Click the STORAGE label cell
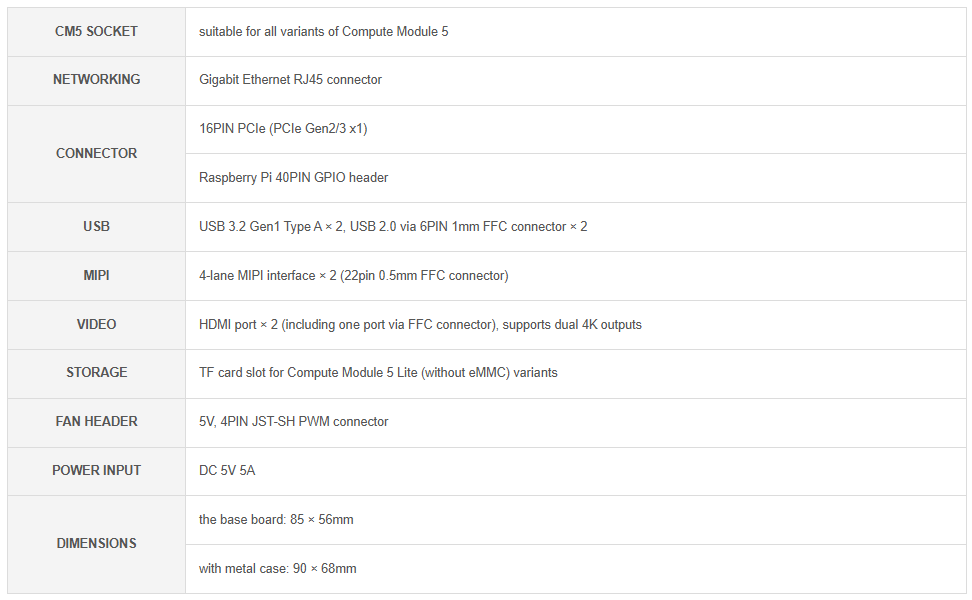This screenshot has height=600, width=972. [96, 372]
